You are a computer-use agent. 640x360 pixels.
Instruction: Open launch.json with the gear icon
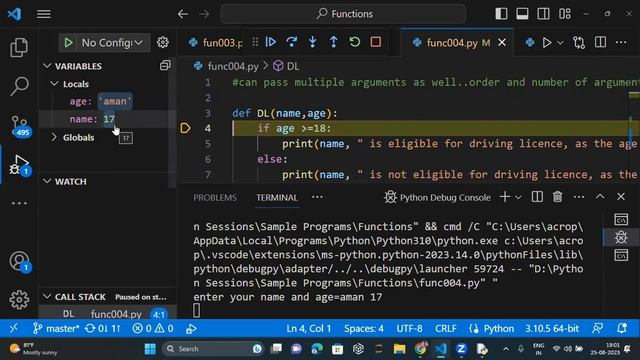pyautogui.click(x=162, y=42)
